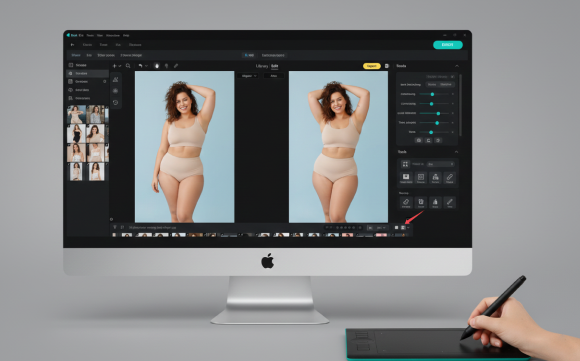Select the hand pan tool
Viewport: 580px width, 361px height.
157,66
